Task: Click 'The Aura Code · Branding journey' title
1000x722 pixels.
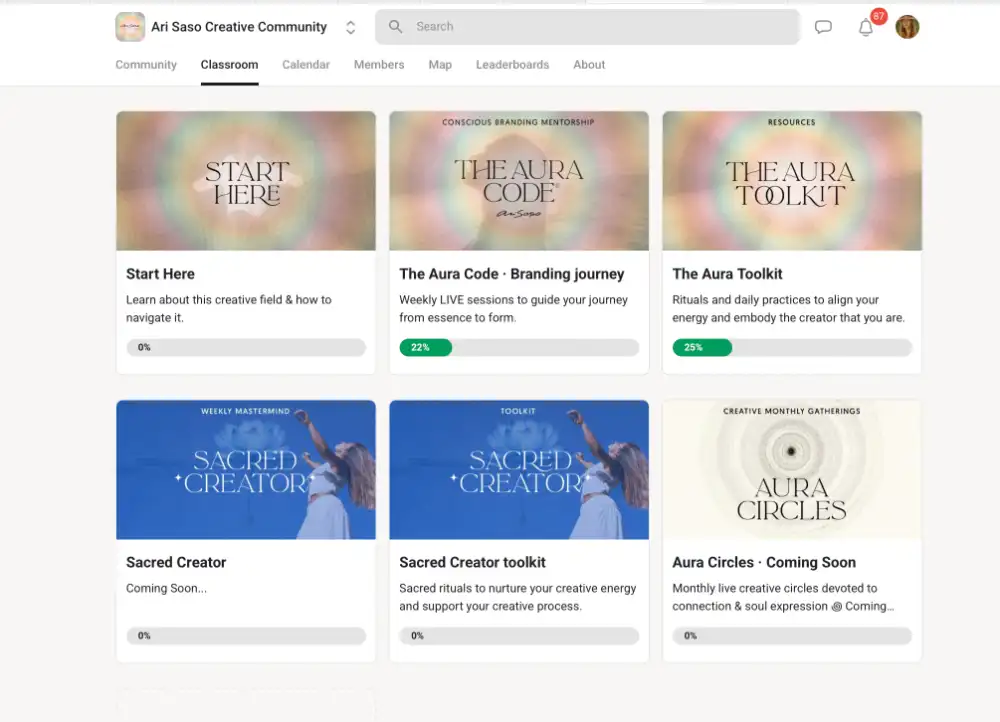Action: pos(511,274)
